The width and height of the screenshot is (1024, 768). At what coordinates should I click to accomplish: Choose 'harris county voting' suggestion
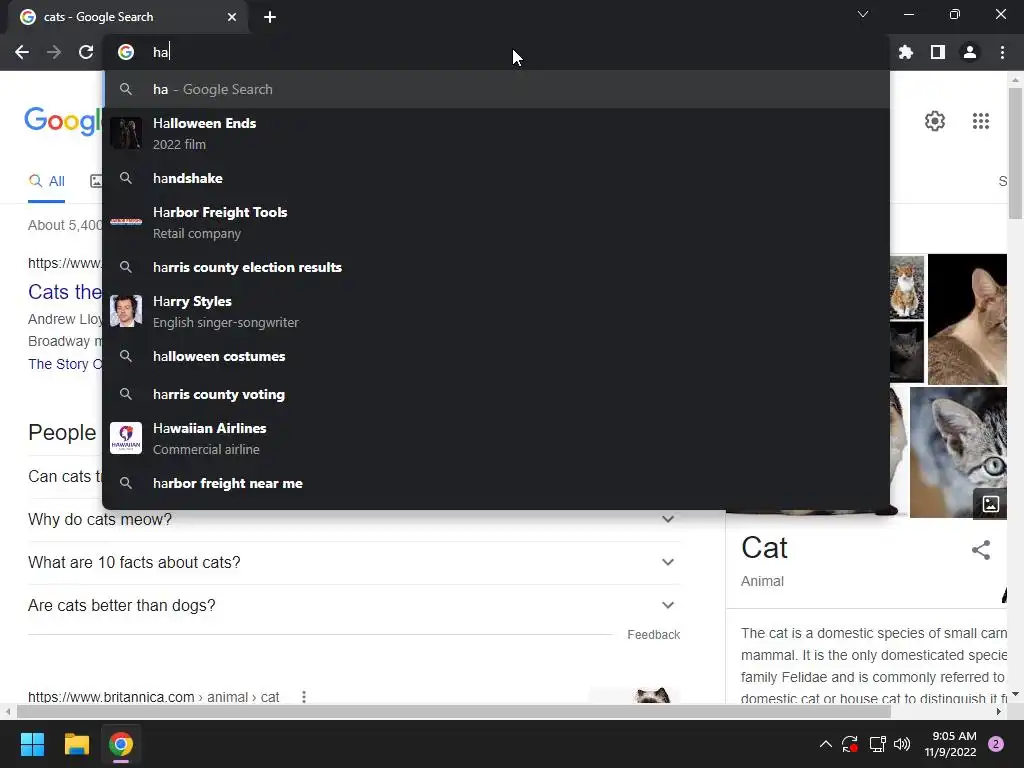point(496,394)
